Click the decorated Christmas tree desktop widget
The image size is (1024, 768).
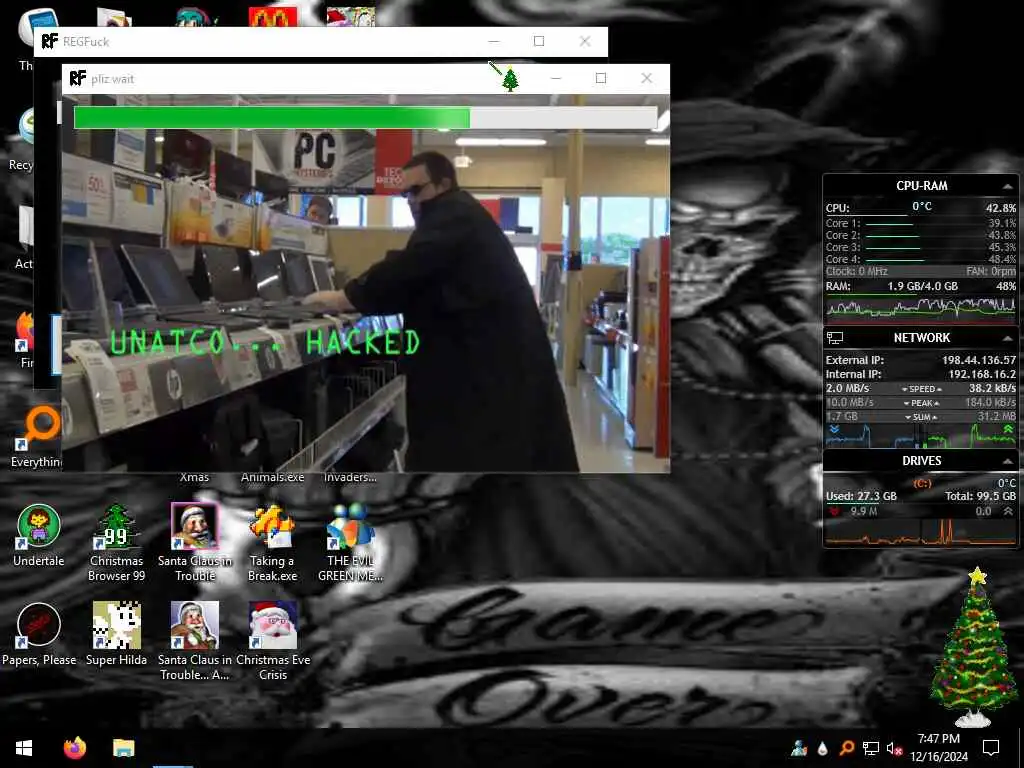(974, 647)
